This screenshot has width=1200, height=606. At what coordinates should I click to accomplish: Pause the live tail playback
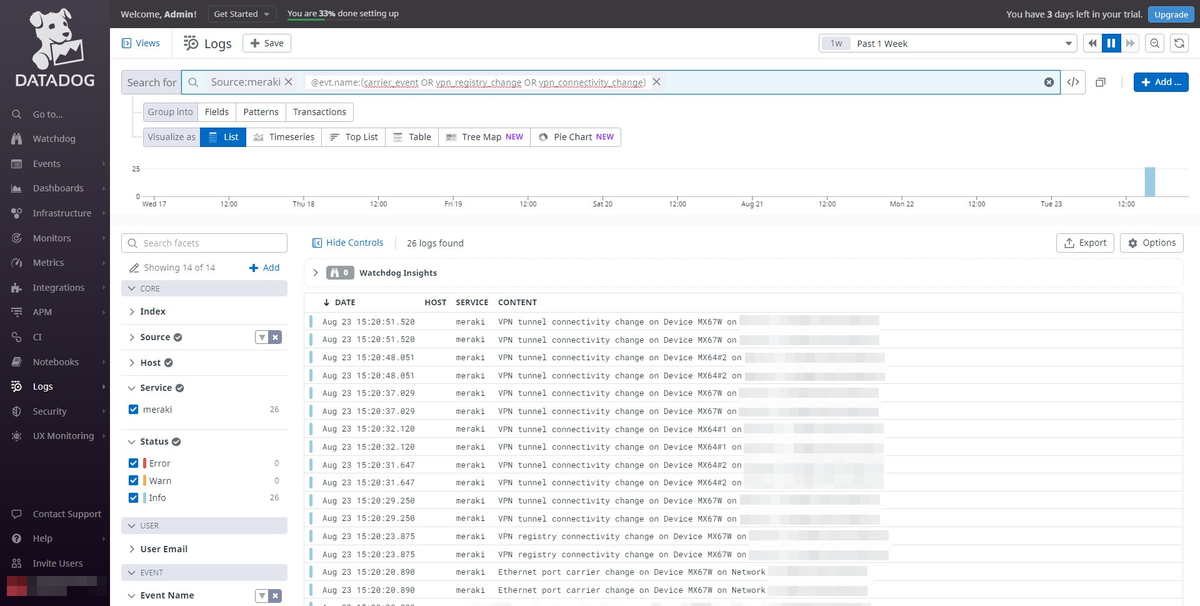coord(1110,43)
